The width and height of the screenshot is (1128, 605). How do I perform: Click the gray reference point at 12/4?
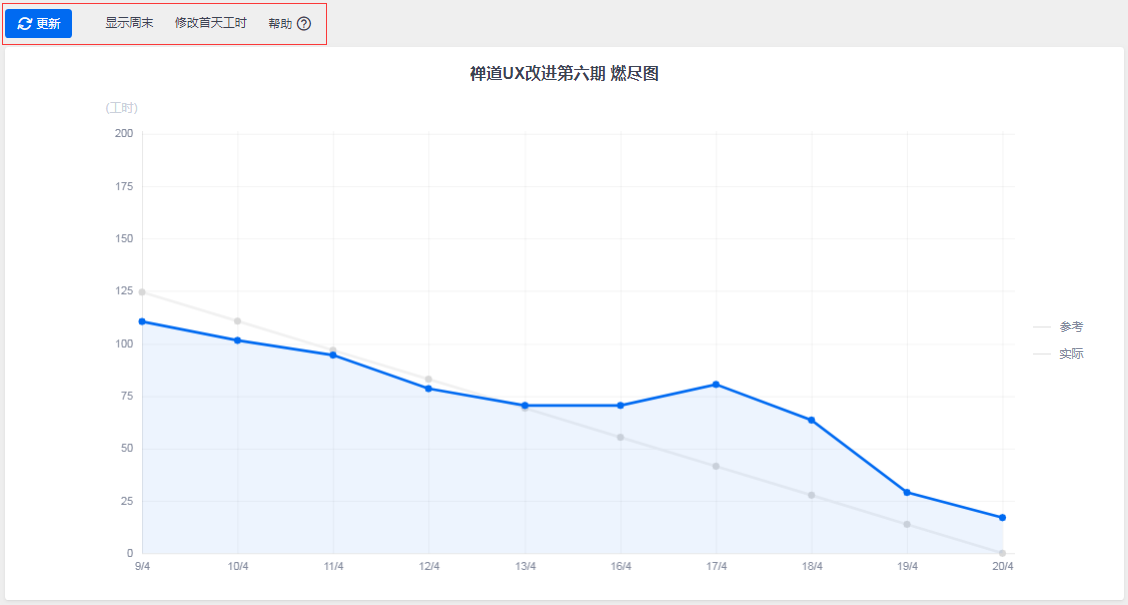[429, 379]
